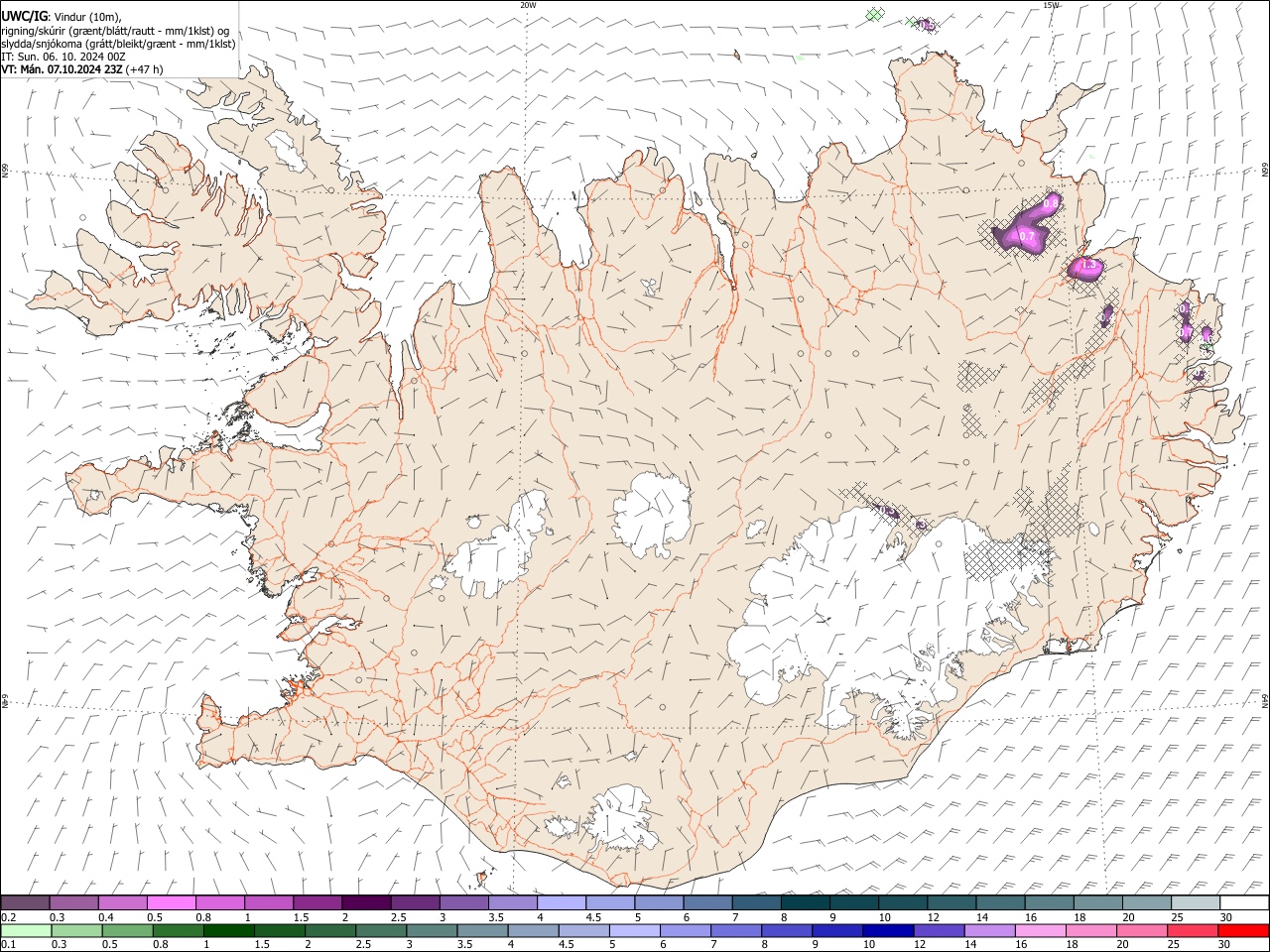Click the "IT: Sun. 06. 10. 2024 00Z" line
This screenshot has width=1270, height=952.
(63, 57)
